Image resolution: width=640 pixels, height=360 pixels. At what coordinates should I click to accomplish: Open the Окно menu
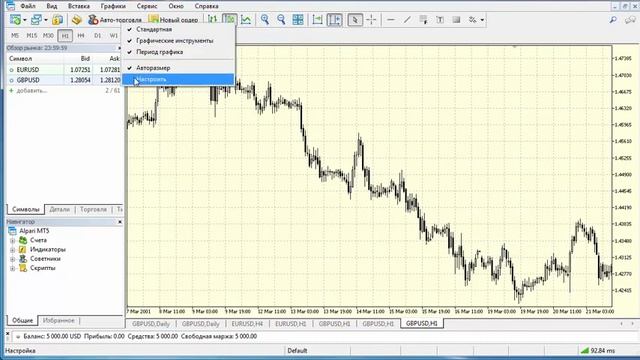(x=176, y=6)
